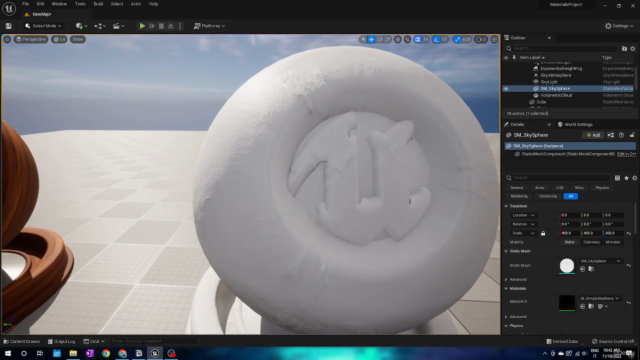Screen dimensions: 640x360
Task: Click the Stop simulation square button
Action: pyautogui.click(x=161, y=26)
